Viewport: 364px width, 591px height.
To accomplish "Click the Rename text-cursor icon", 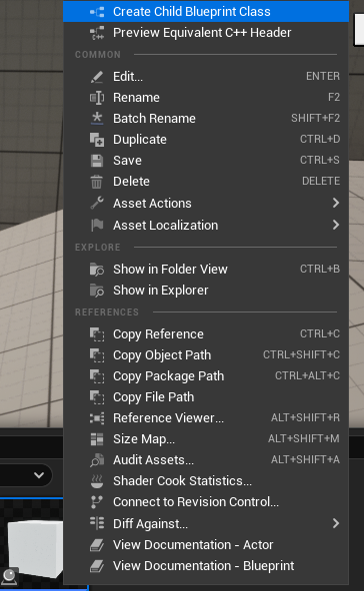I will click(x=97, y=98).
